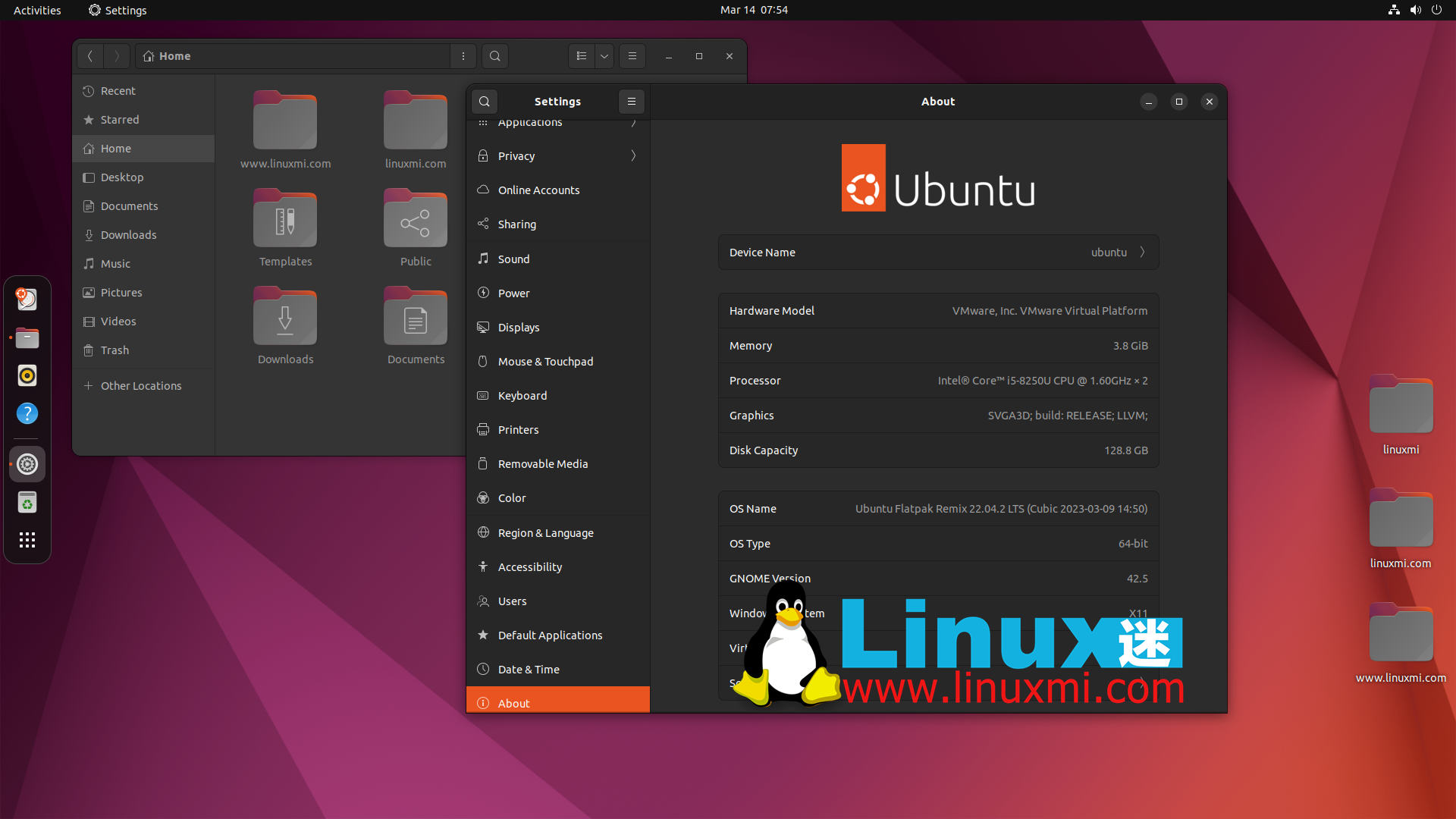Go back in Files window
This screenshot has height=819, width=1456.
(x=90, y=56)
